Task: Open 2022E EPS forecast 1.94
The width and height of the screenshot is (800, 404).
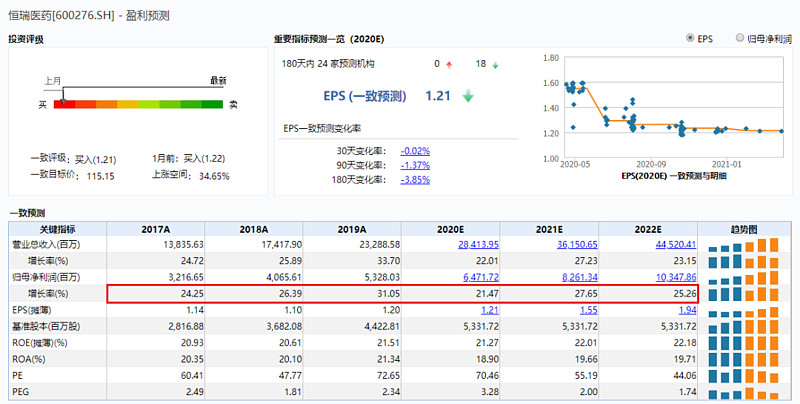Action: (687, 310)
